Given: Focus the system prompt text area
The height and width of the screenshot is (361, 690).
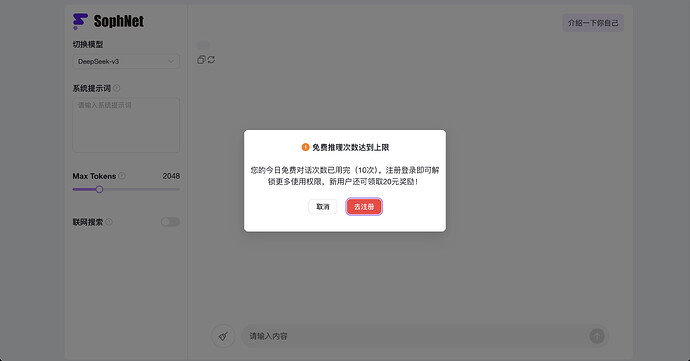Looking at the screenshot, I should tap(126, 125).
